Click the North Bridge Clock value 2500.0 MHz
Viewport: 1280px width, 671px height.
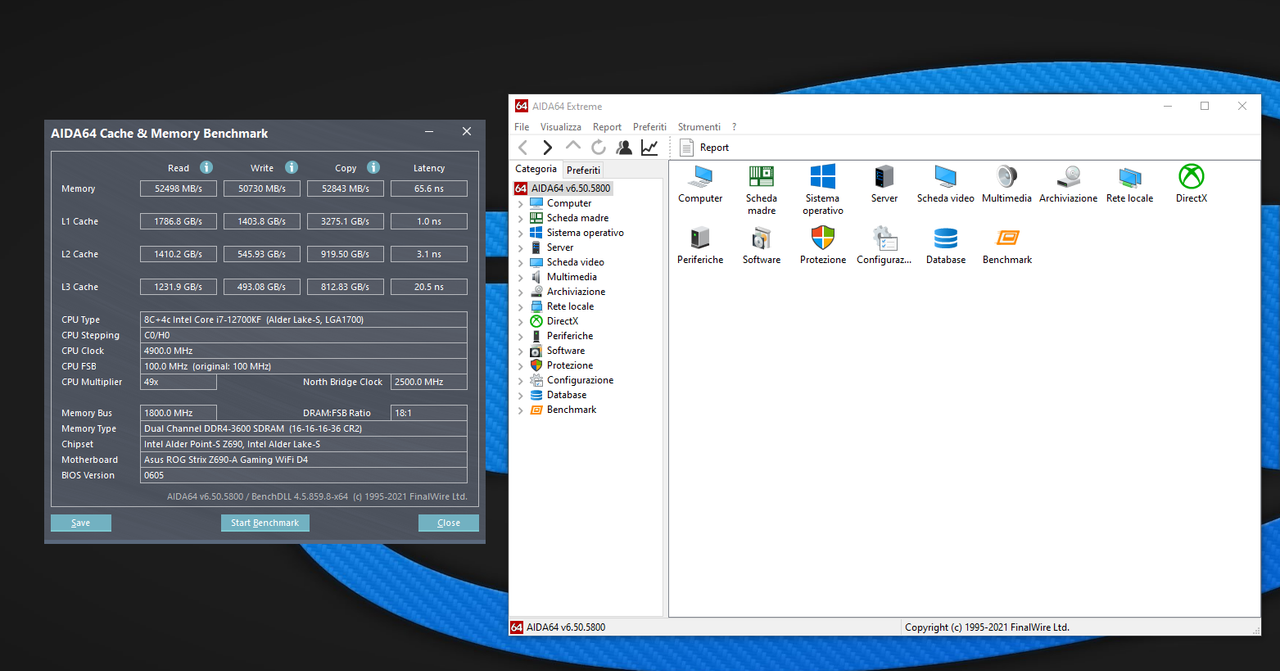(428, 382)
